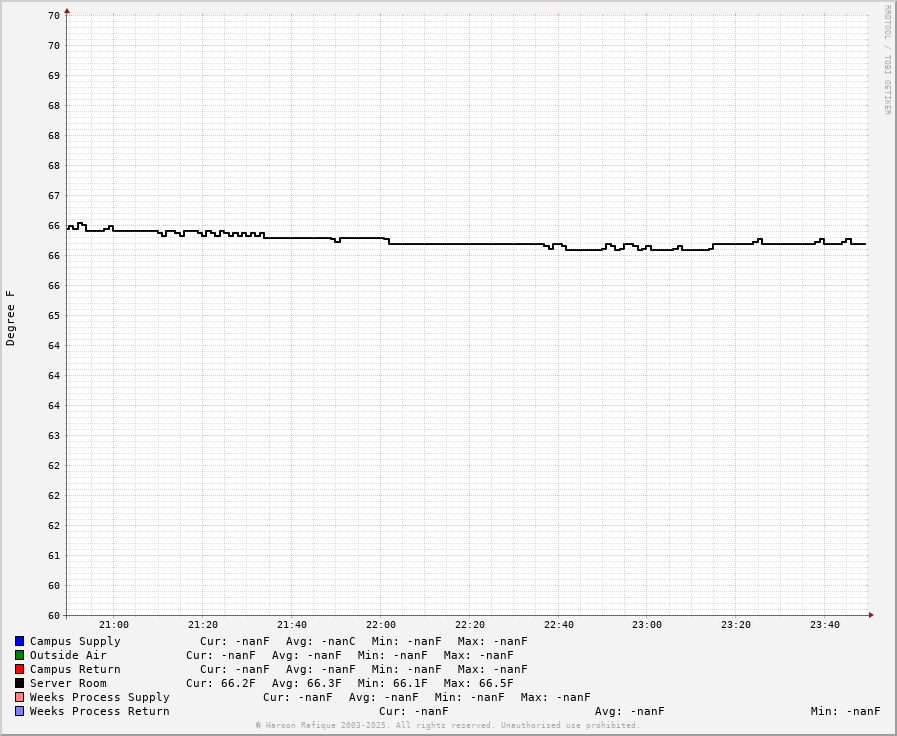
Task: Click the lavender Weeks Process Return swatch
Action: point(19,711)
